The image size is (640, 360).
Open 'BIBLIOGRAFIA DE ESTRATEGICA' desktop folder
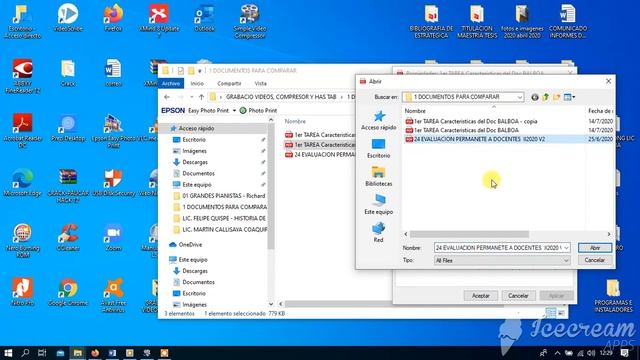coord(431,21)
